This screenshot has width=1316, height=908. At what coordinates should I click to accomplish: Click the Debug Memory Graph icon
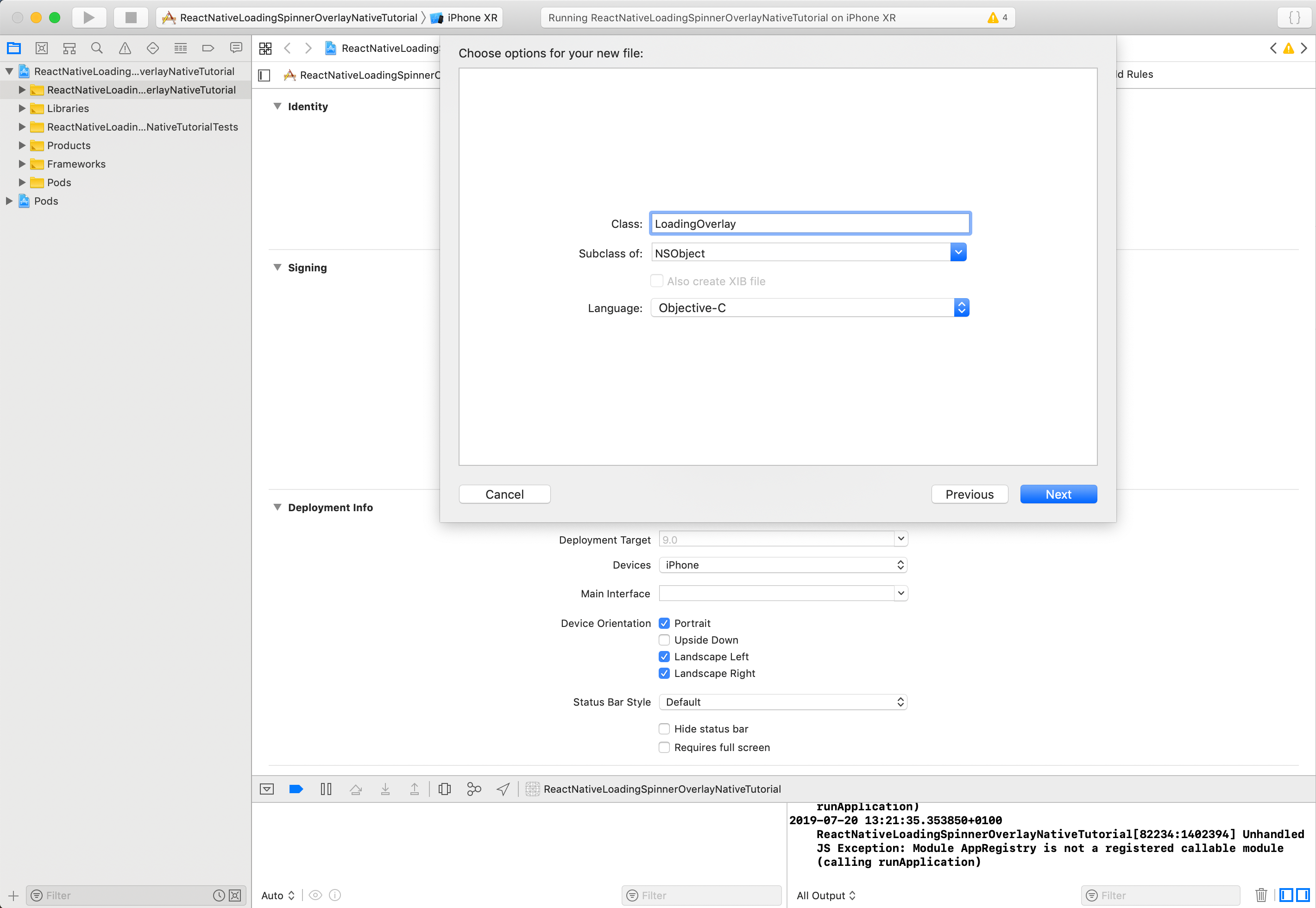click(x=473, y=789)
